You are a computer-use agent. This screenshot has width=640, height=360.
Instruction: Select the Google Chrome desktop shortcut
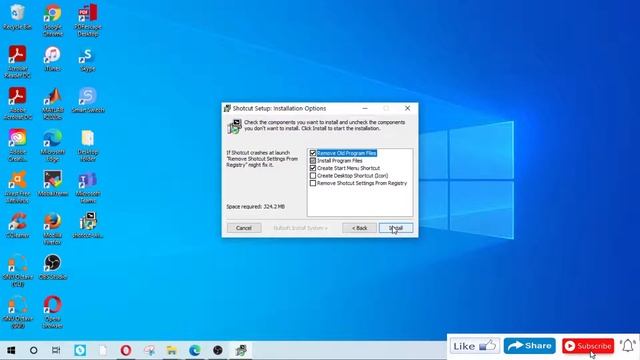53,20
